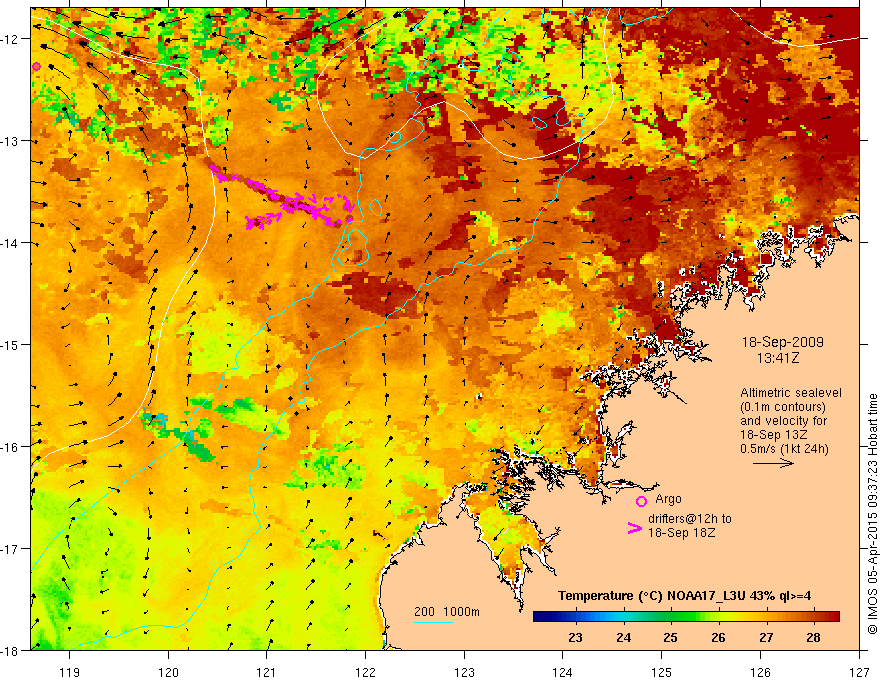Click the "drifters@12h to" legend text
Viewport: 880px width, 680px height.
click(690, 519)
